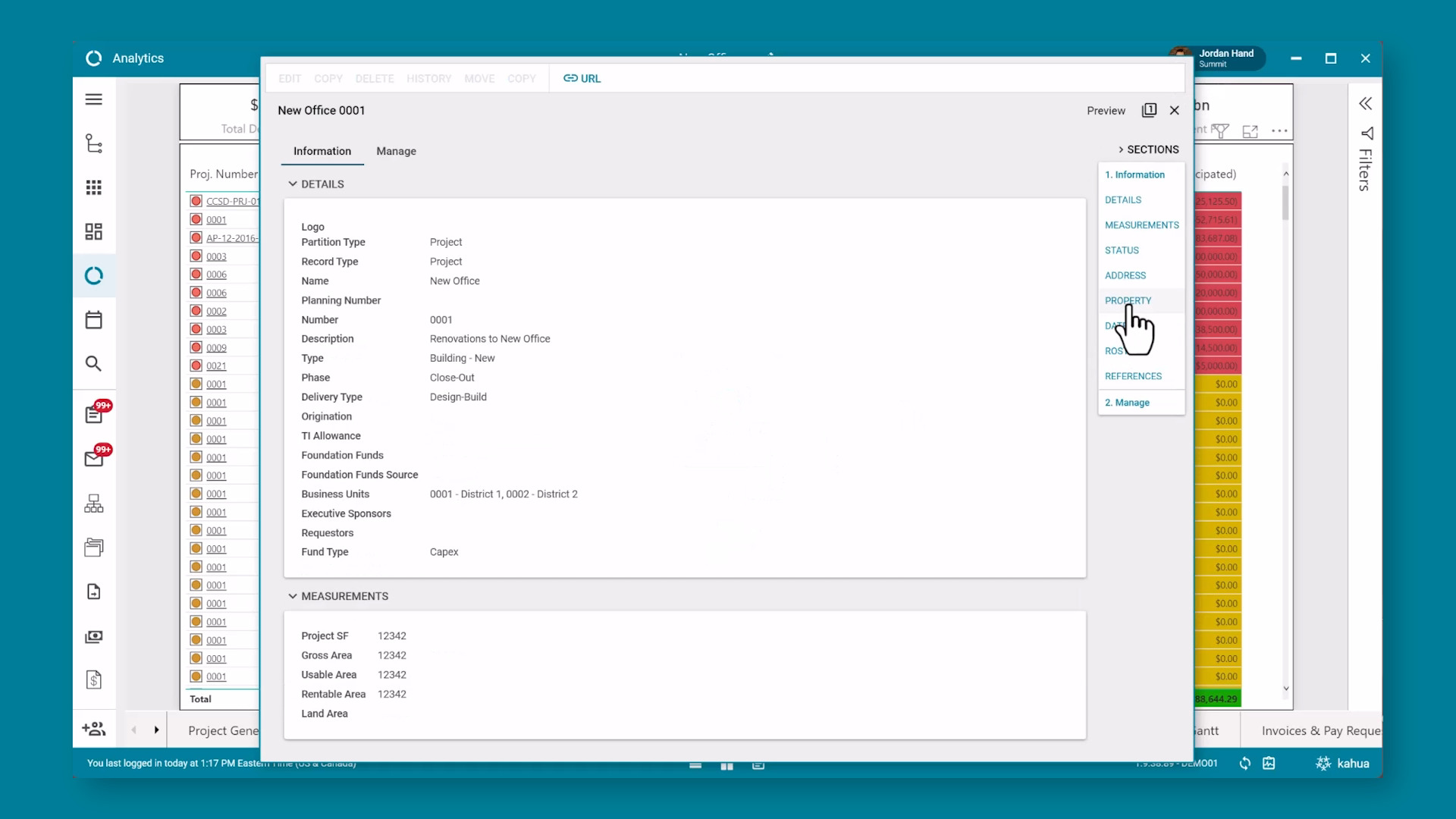
Task: Collapse the DETAILS section
Action: tap(293, 184)
